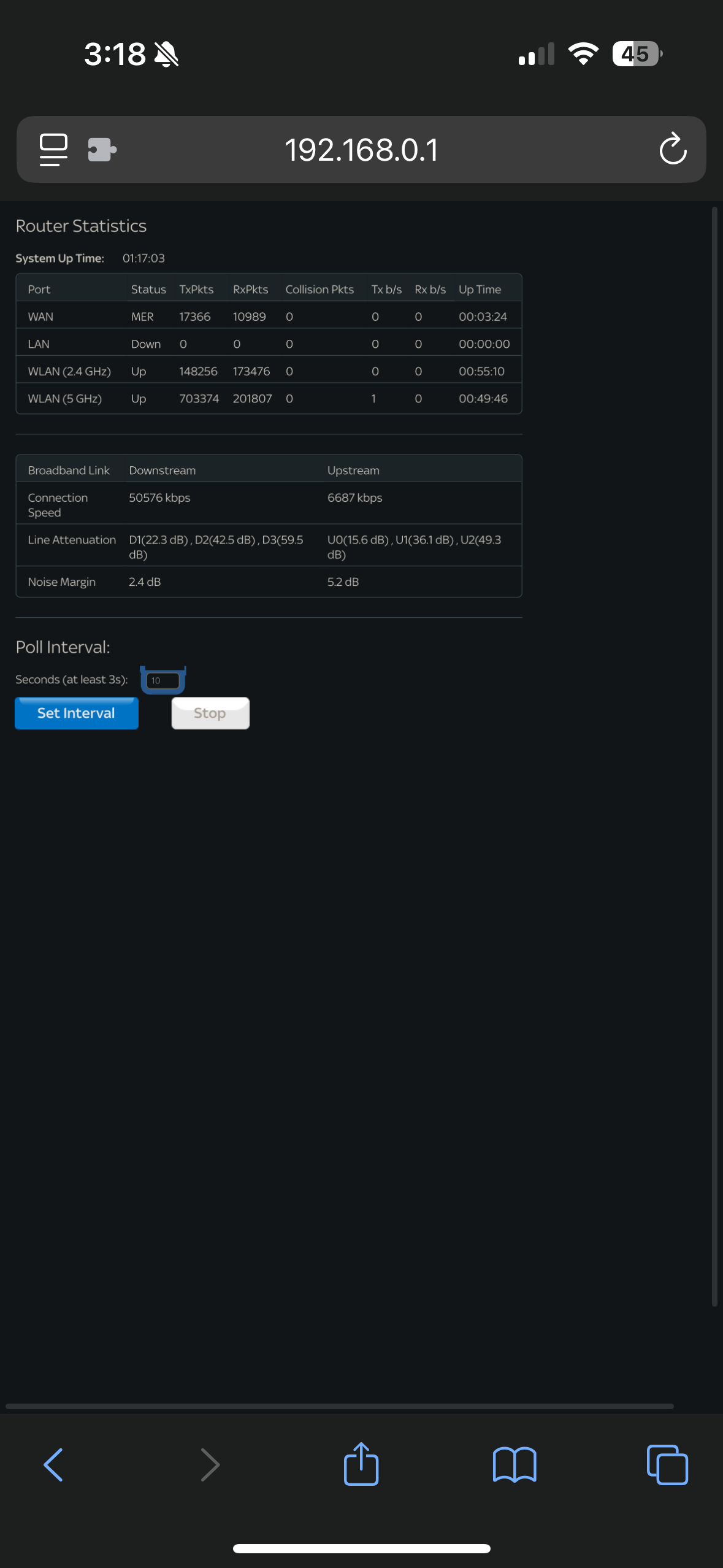Image resolution: width=723 pixels, height=1568 pixels.
Task: Select the WAN TxPkts value '17366'
Action: click(x=195, y=317)
